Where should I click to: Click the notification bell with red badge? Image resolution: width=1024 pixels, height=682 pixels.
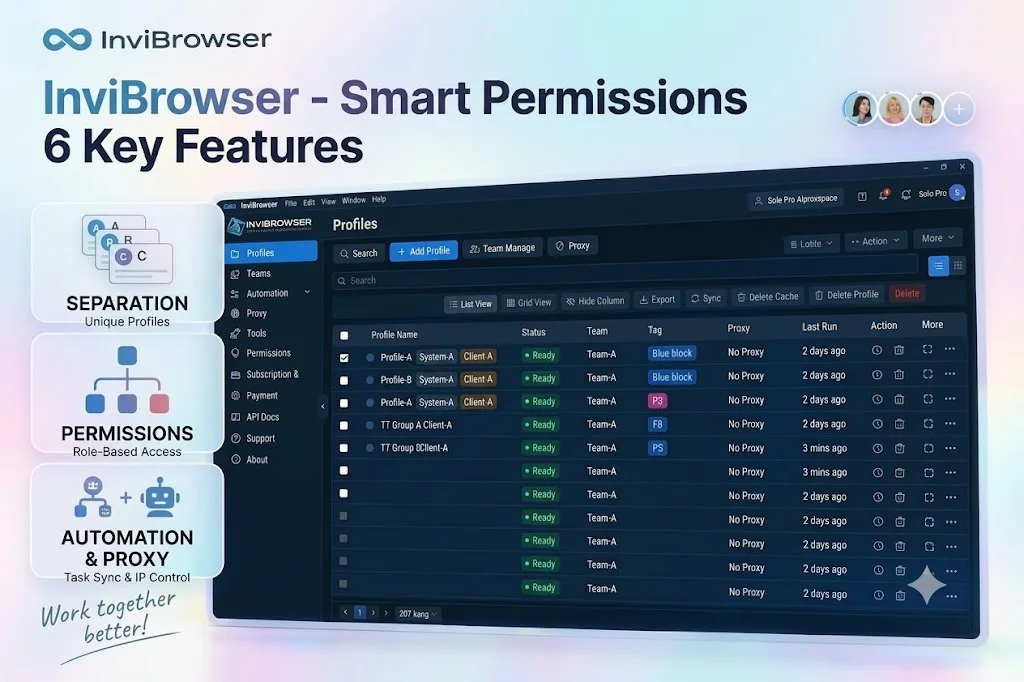tap(884, 195)
